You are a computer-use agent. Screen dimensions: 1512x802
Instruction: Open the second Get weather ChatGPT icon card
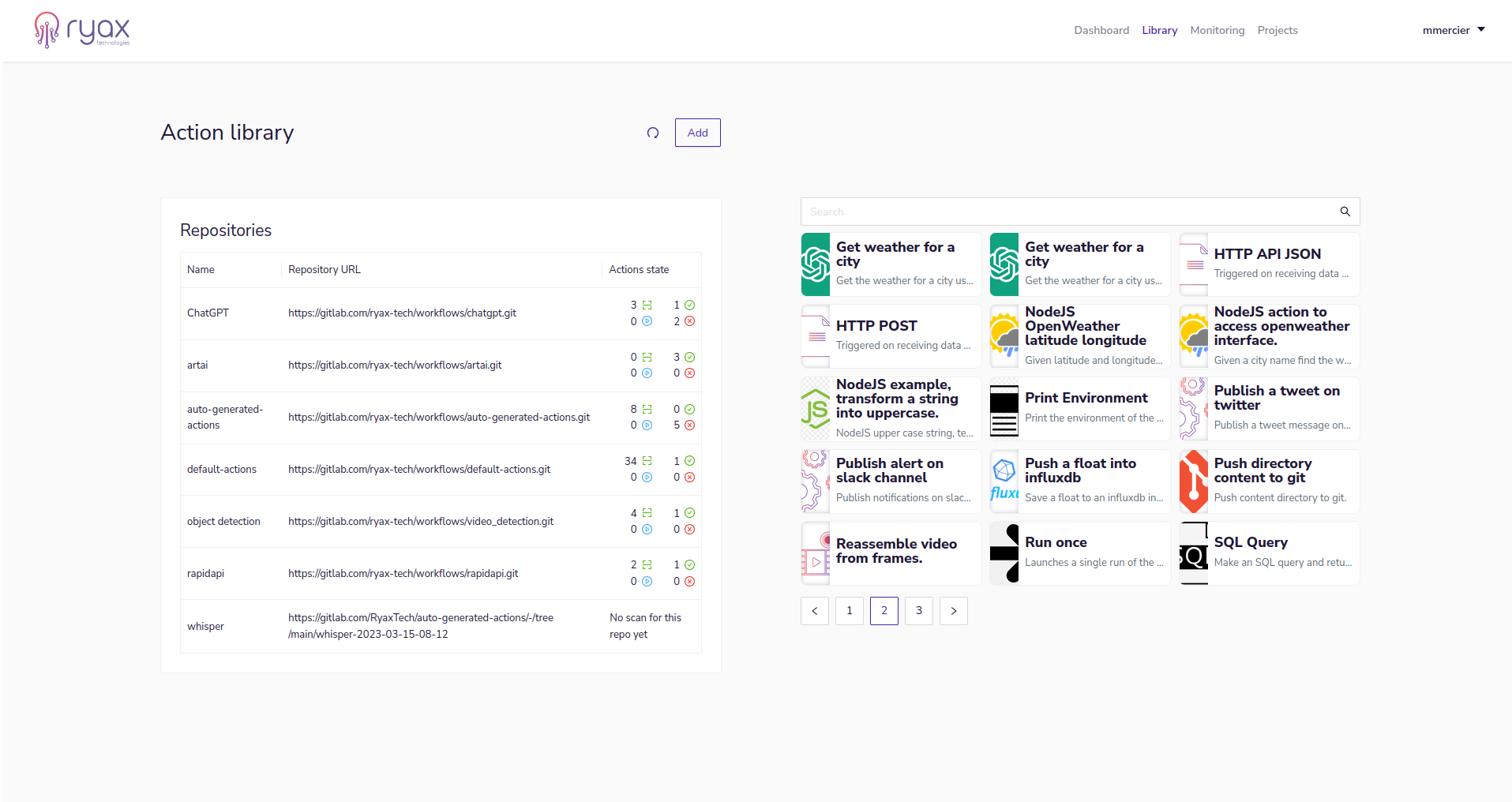[x=1004, y=264]
